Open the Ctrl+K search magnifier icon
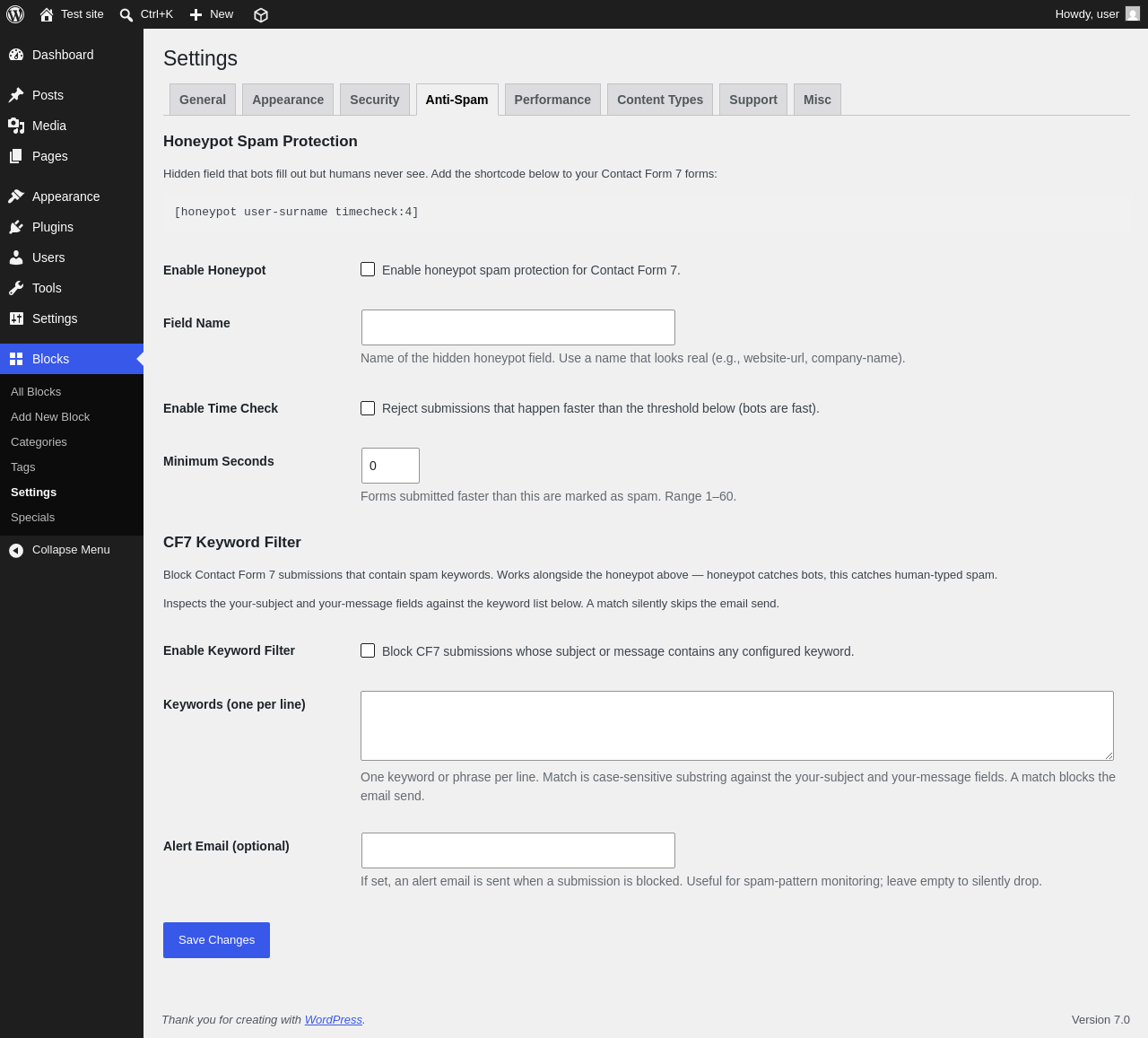 click(126, 15)
